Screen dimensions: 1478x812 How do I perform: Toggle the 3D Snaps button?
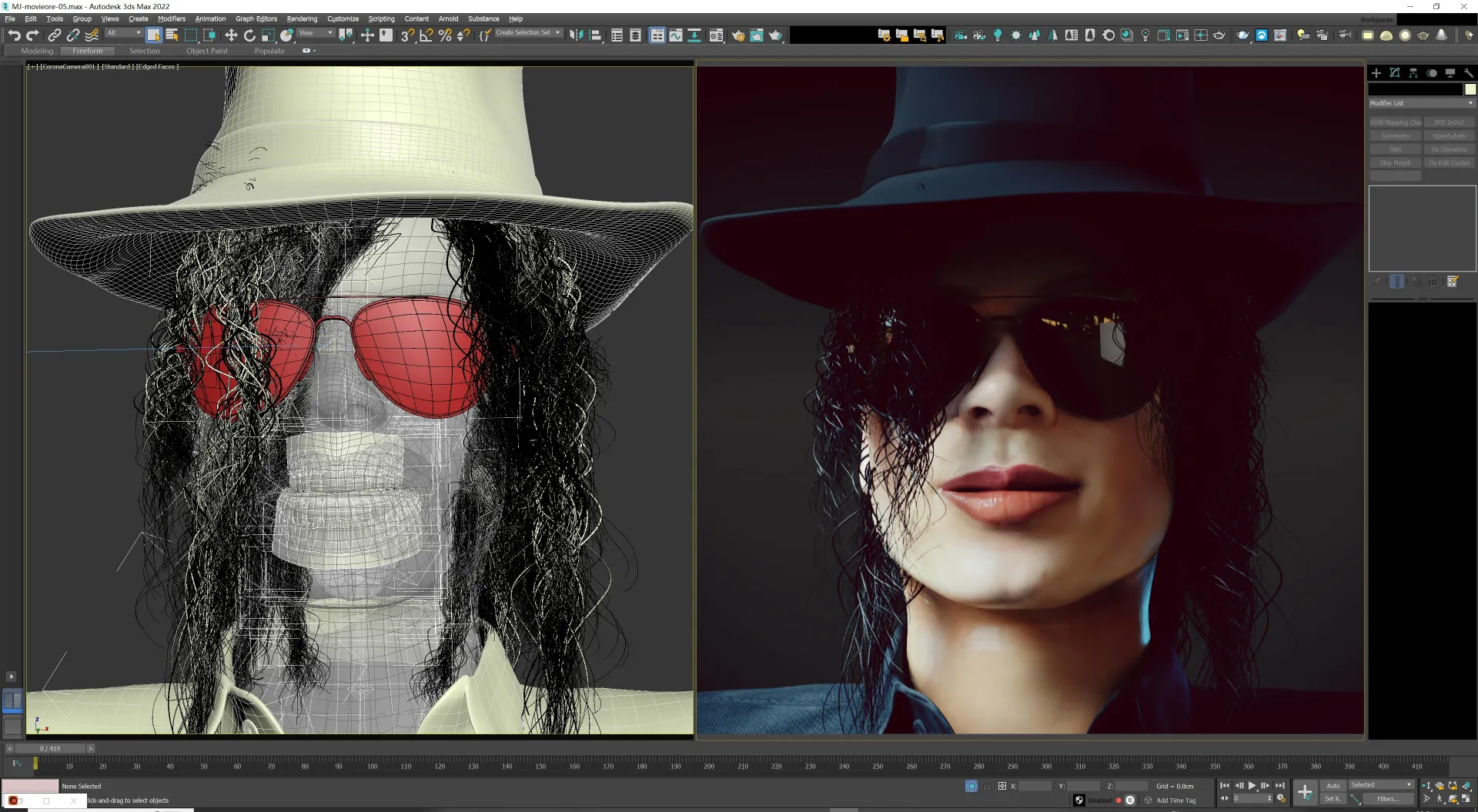[407, 35]
